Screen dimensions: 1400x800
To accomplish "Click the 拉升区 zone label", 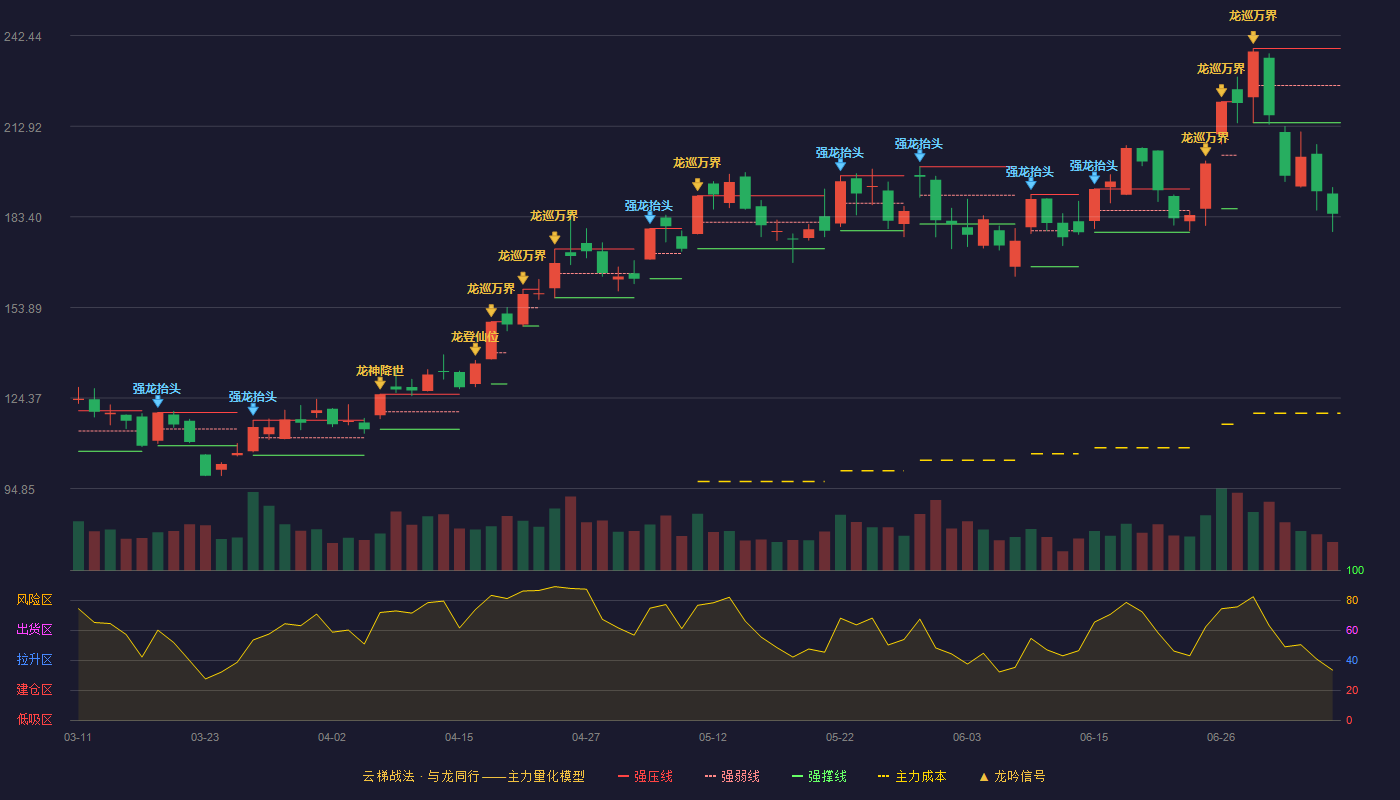I will [34, 660].
